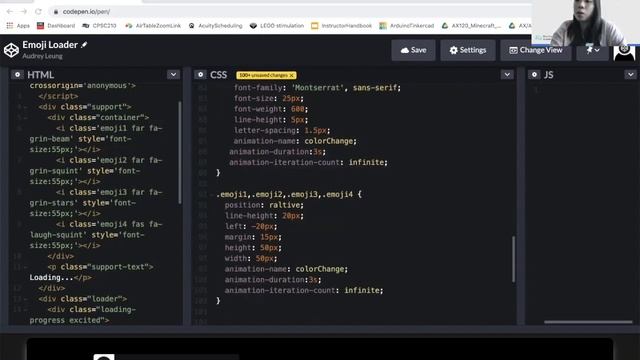This screenshot has width=640, height=360.
Task: Open the user avatar menu
Action: (x=624, y=51)
